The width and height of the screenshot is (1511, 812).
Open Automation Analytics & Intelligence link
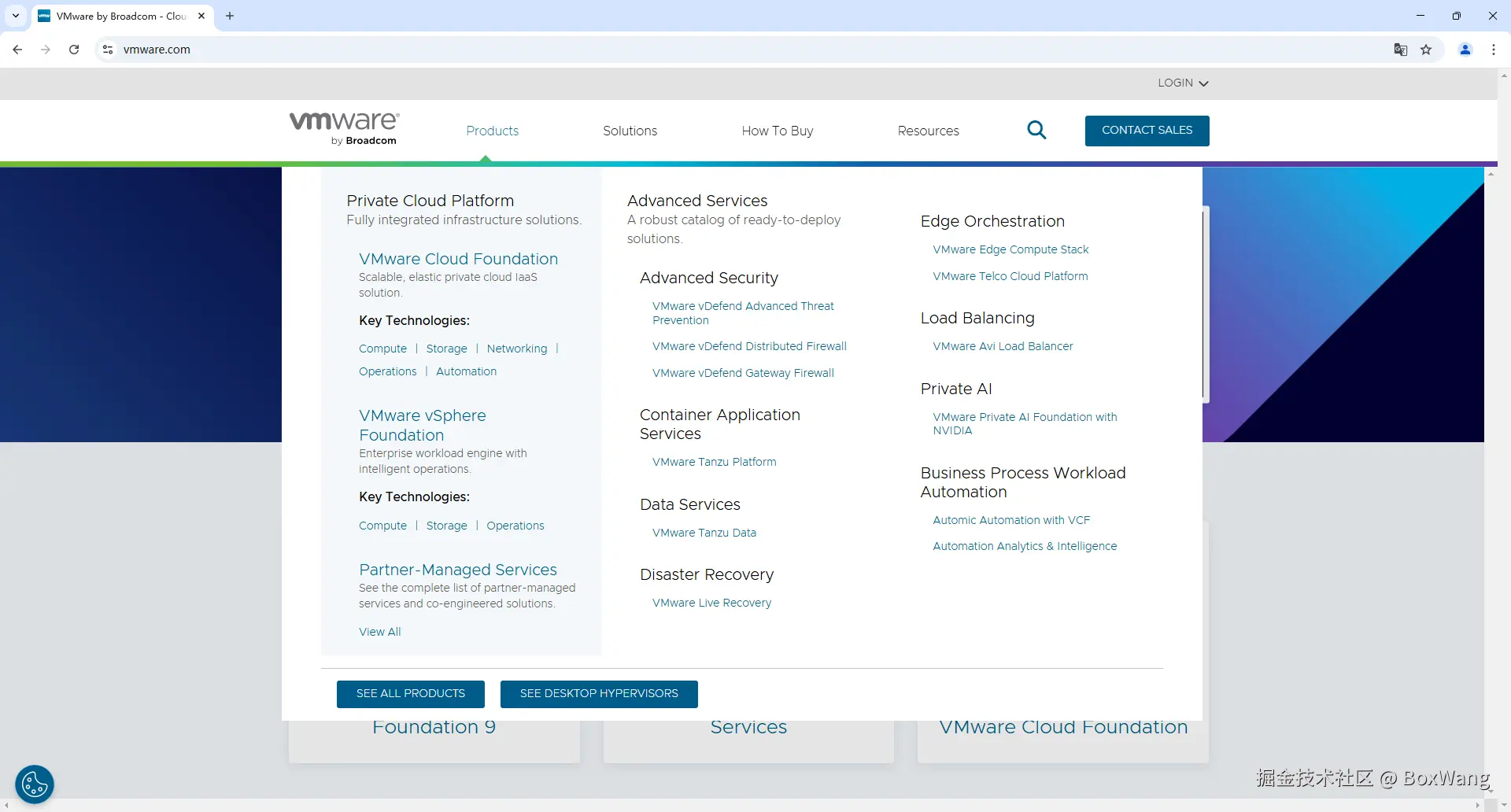coord(1025,546)
